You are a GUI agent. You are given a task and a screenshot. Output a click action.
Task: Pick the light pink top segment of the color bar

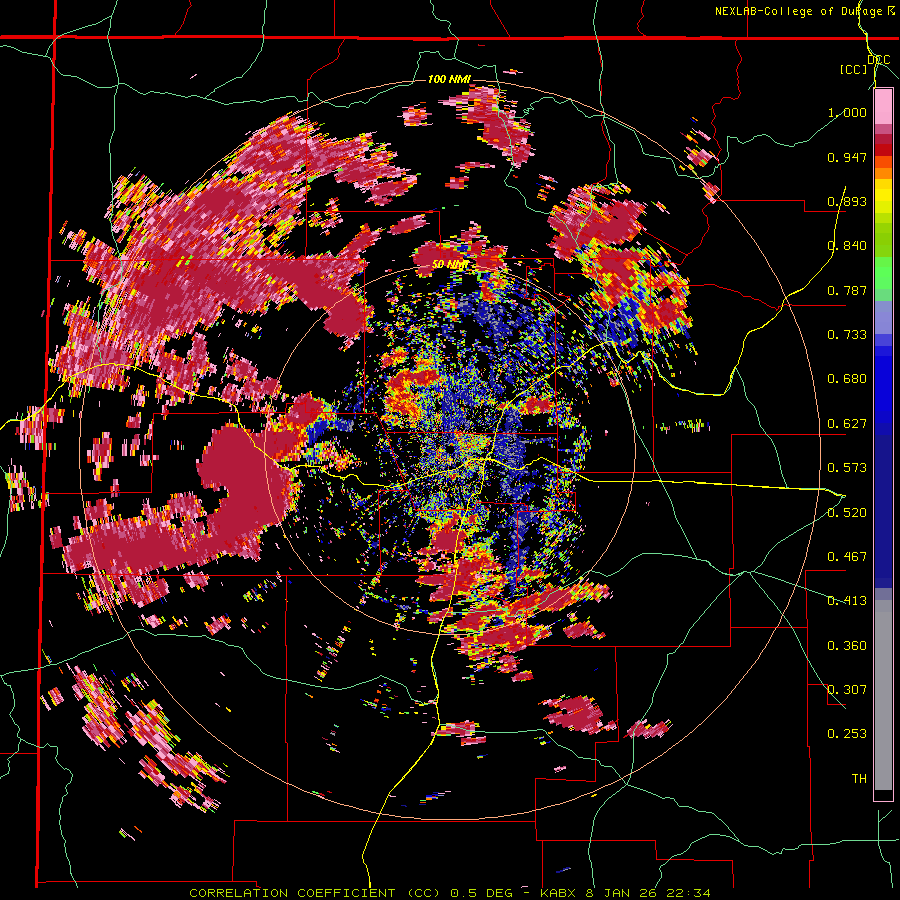[883, 107]
